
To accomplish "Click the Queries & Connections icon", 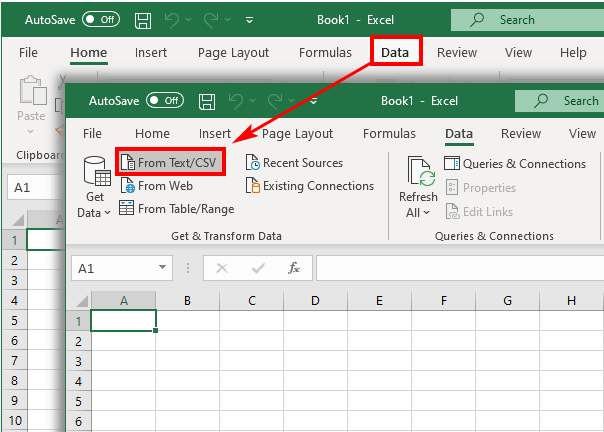I will [452, 164].
